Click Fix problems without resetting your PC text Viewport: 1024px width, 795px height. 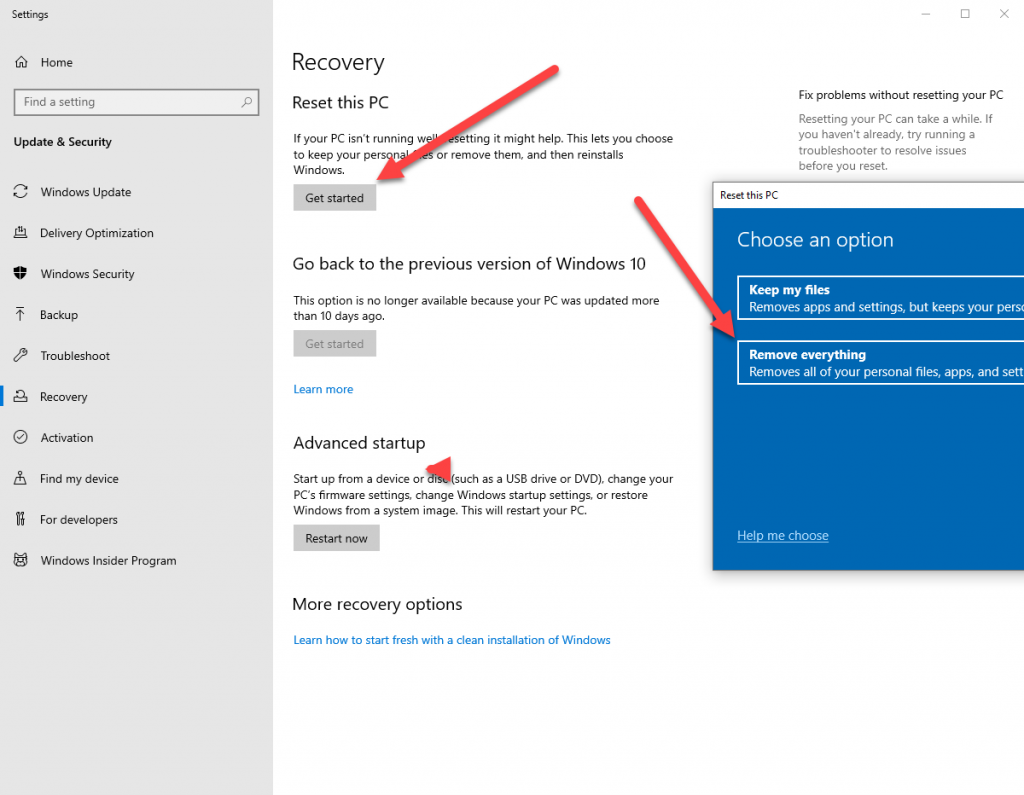(x=901, y=95)
